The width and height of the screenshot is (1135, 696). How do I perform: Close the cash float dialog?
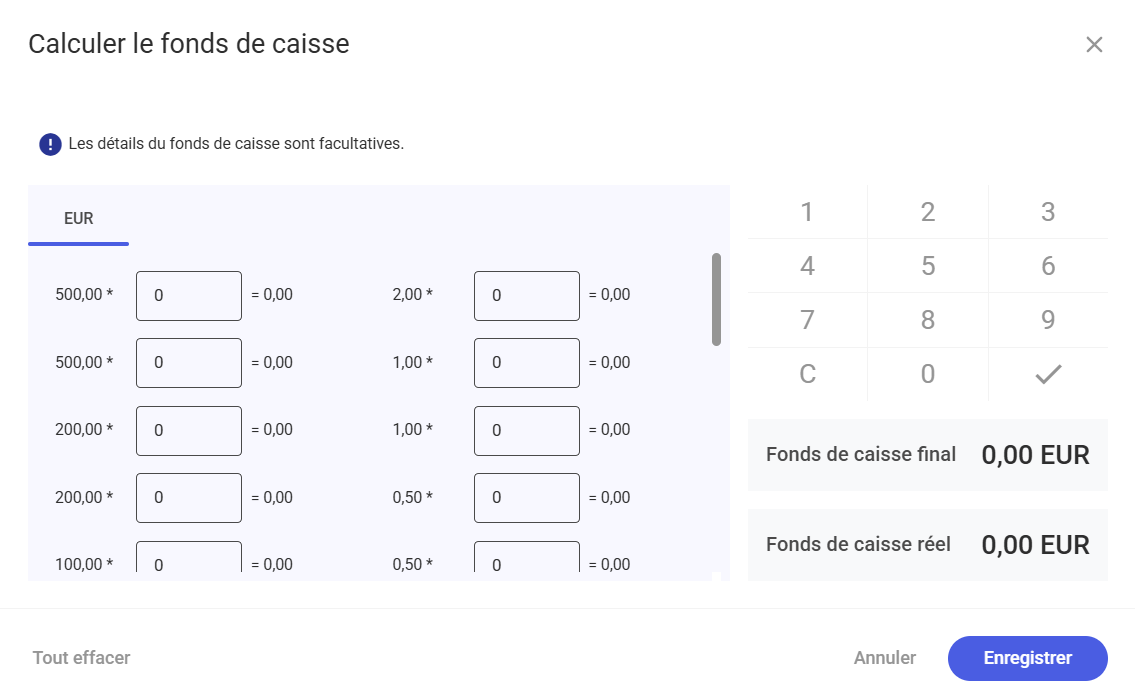click(1094, 44)
